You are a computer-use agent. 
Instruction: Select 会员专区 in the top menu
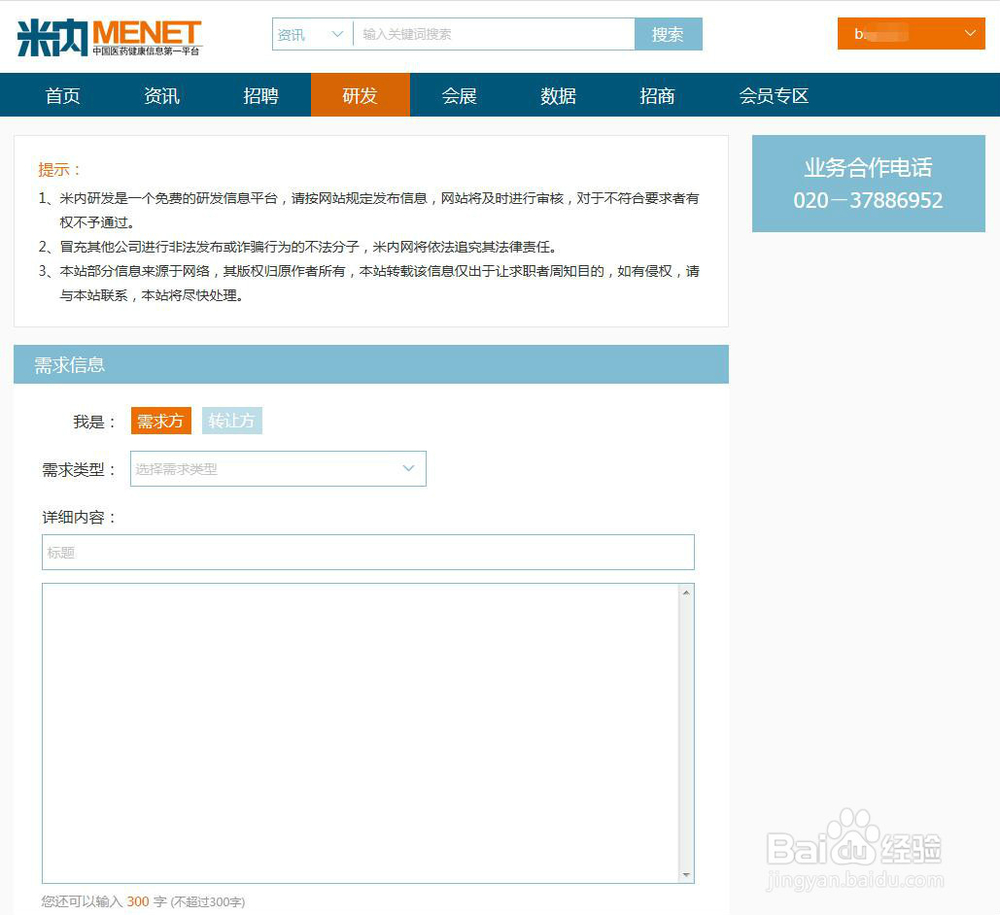[773, 95]
